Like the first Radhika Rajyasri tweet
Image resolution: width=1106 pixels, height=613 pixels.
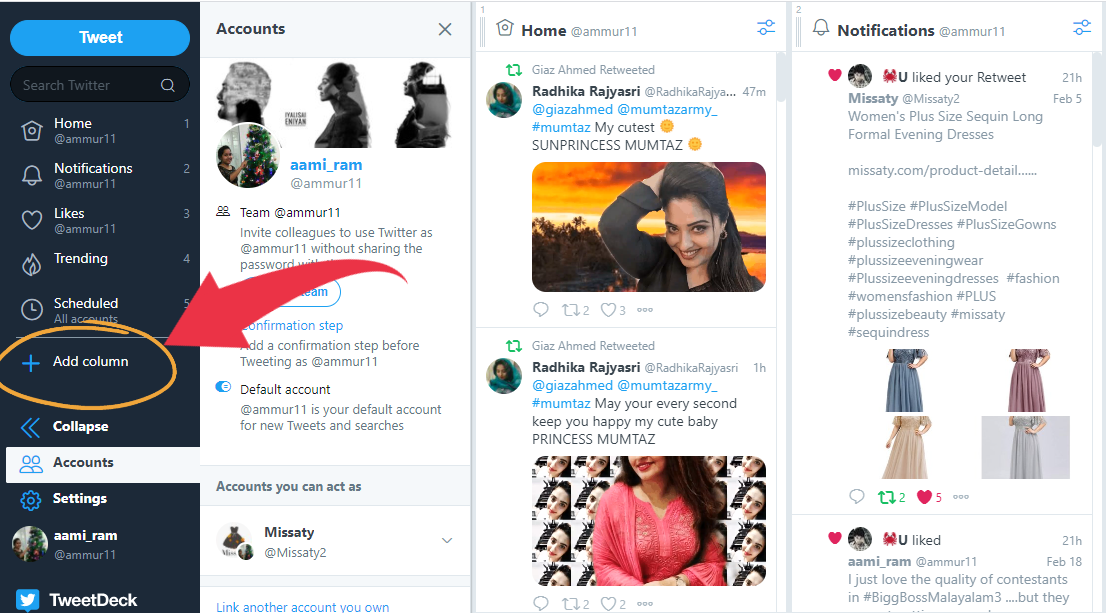tap(608, 310)
